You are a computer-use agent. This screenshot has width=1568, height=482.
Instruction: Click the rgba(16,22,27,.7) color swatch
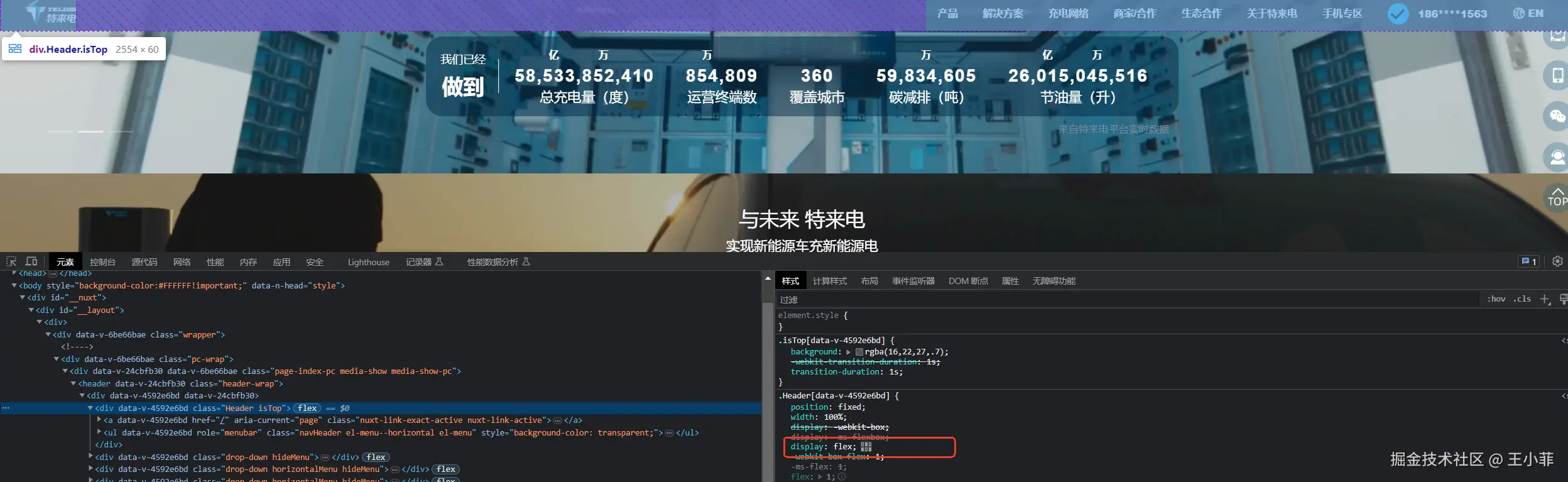859,352
